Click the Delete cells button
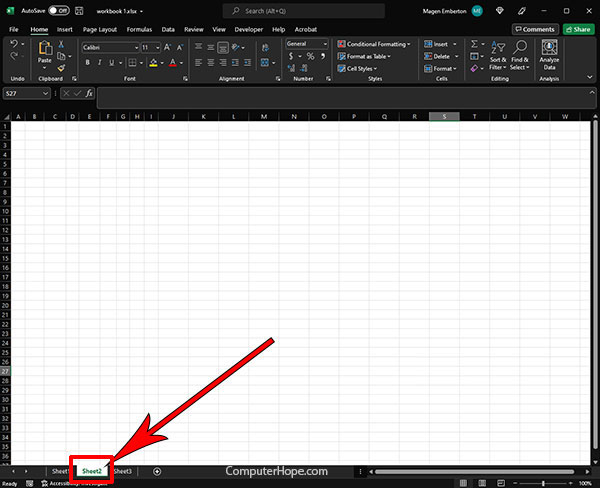This screenshot has width=600, height=488. 441,56
